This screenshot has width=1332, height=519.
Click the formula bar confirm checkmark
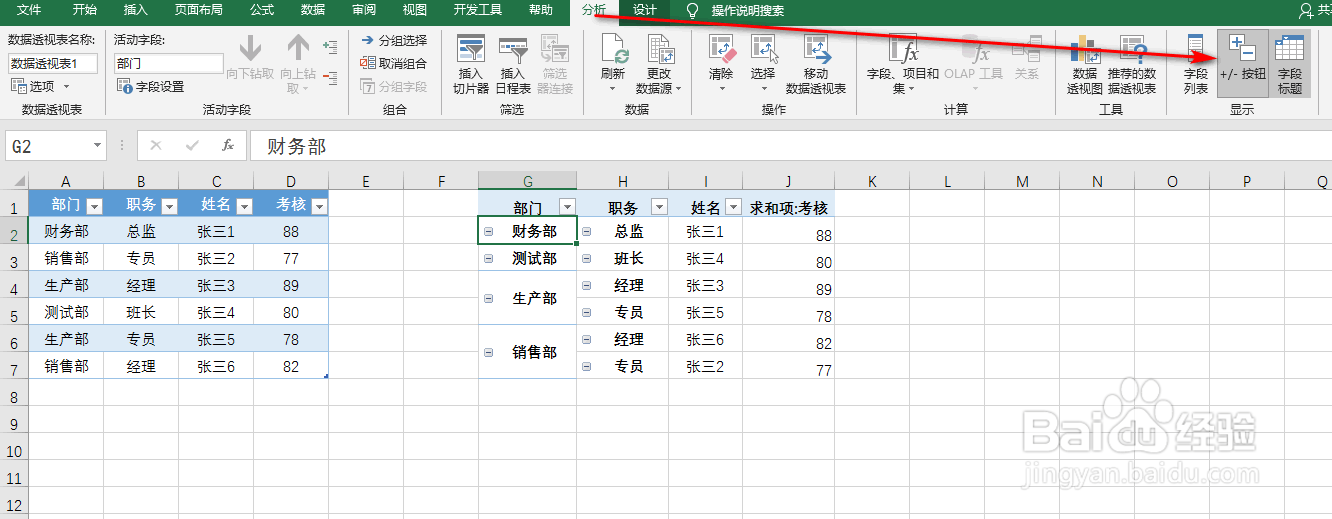tap(192, 146)
